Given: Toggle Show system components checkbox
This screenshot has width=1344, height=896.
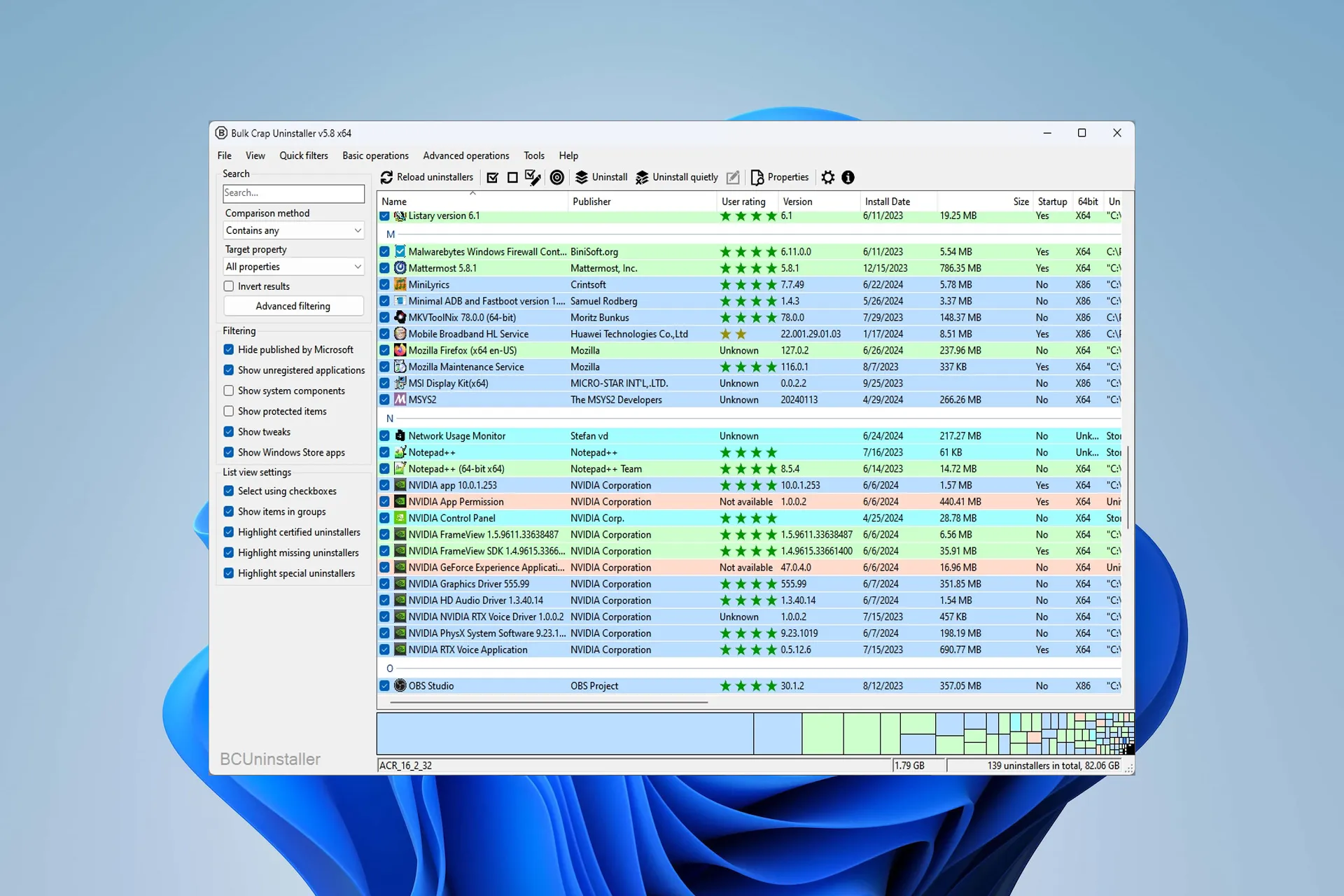Looking at the screenshot, I should [x=229, y=391].
